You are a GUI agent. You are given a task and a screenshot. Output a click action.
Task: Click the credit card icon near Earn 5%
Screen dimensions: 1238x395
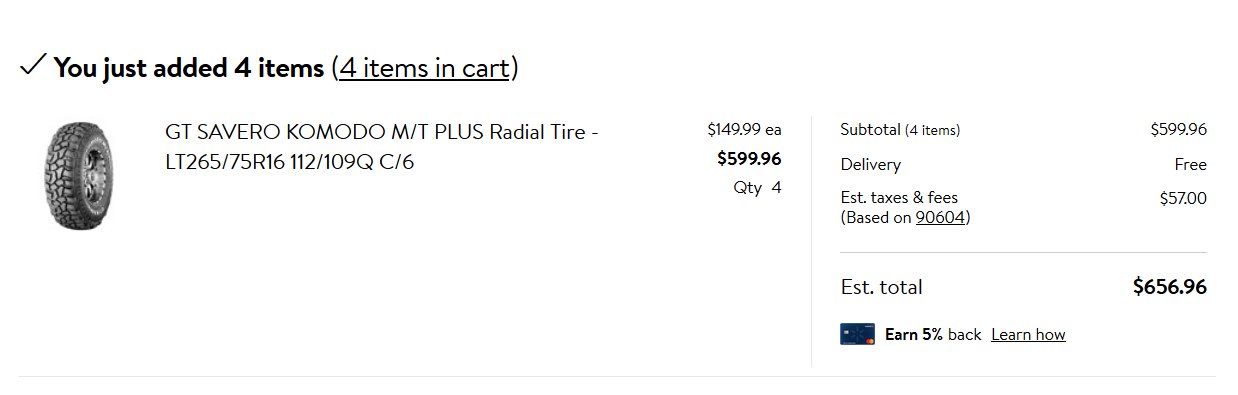[x=858, y=334]
